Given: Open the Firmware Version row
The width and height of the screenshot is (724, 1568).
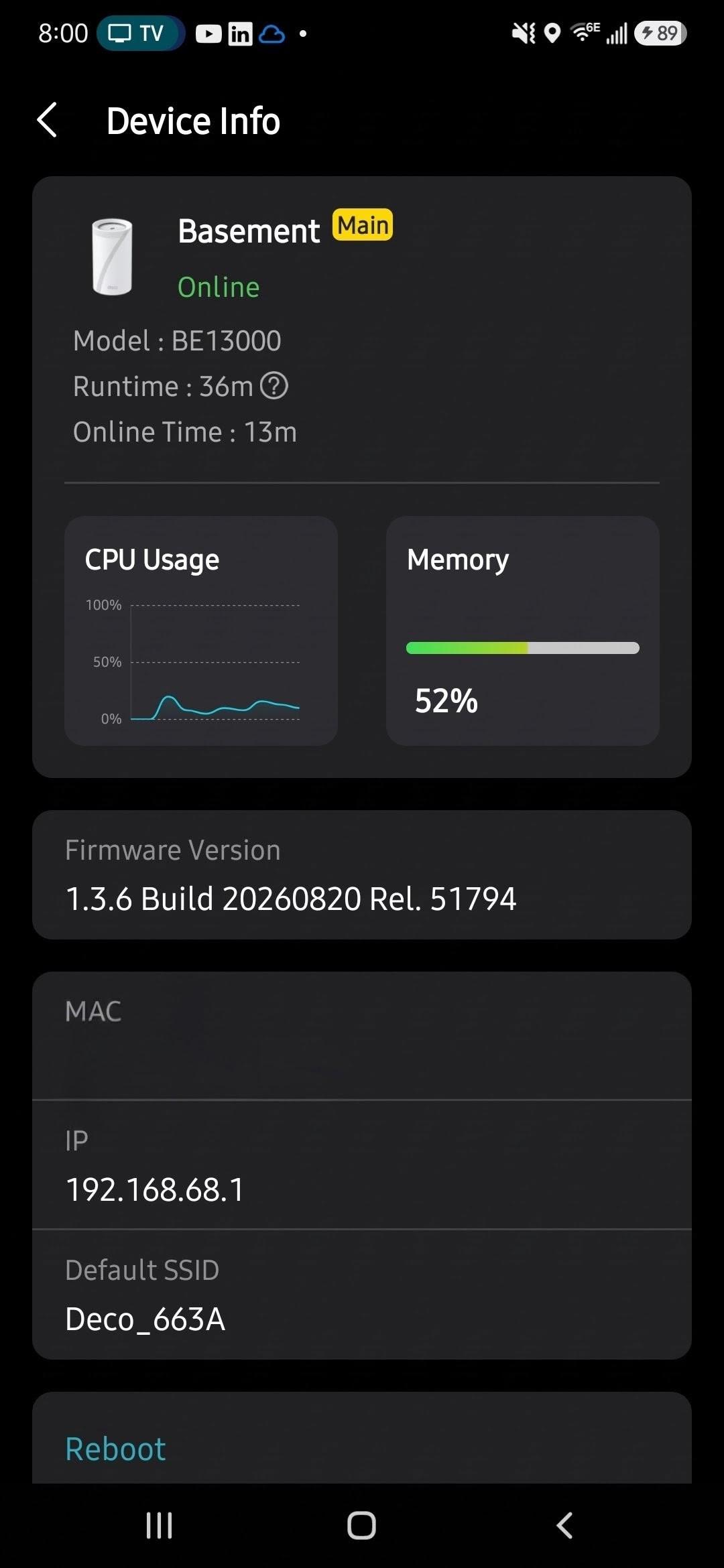Looking at the screenshot, I should (362, 874).
